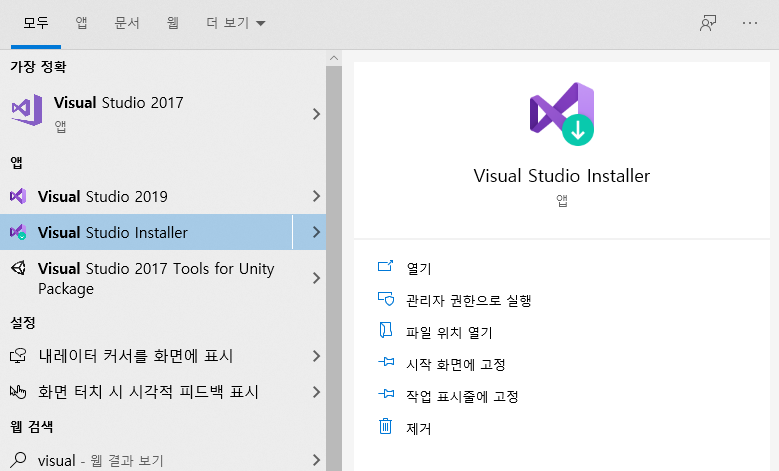Expand Visual Studio 2017 result arrow
779x471 pixels.
point(316,114)
